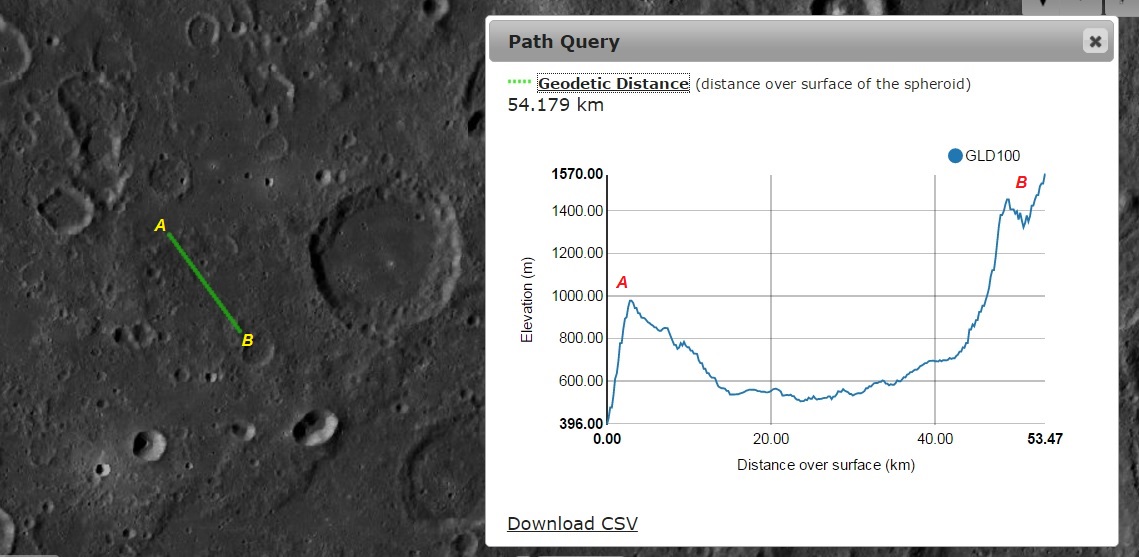Screen dimensions: 1139x557
Task: Toggle the GLD100 legend blue dot
Action: 954,156
